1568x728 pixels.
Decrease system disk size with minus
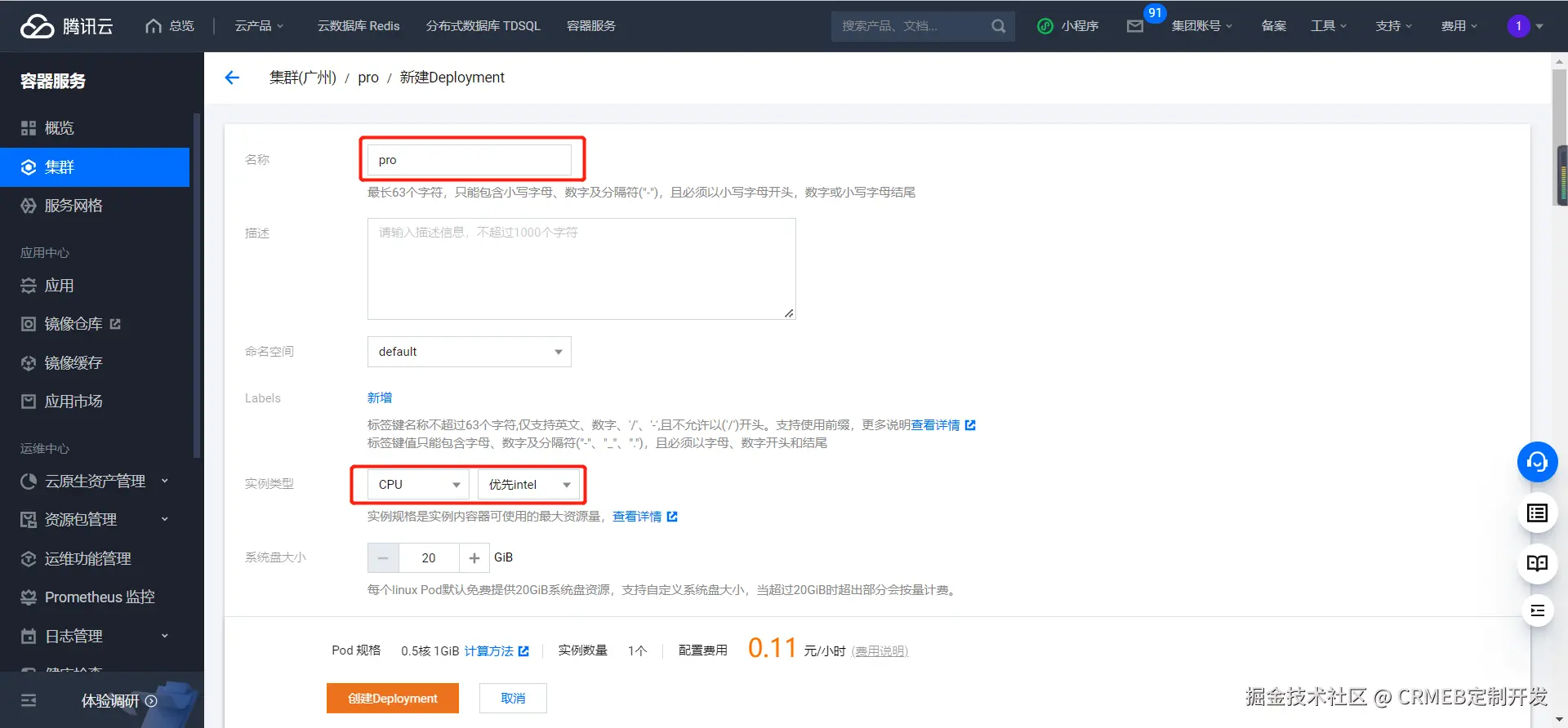click(x=383, y=558)
